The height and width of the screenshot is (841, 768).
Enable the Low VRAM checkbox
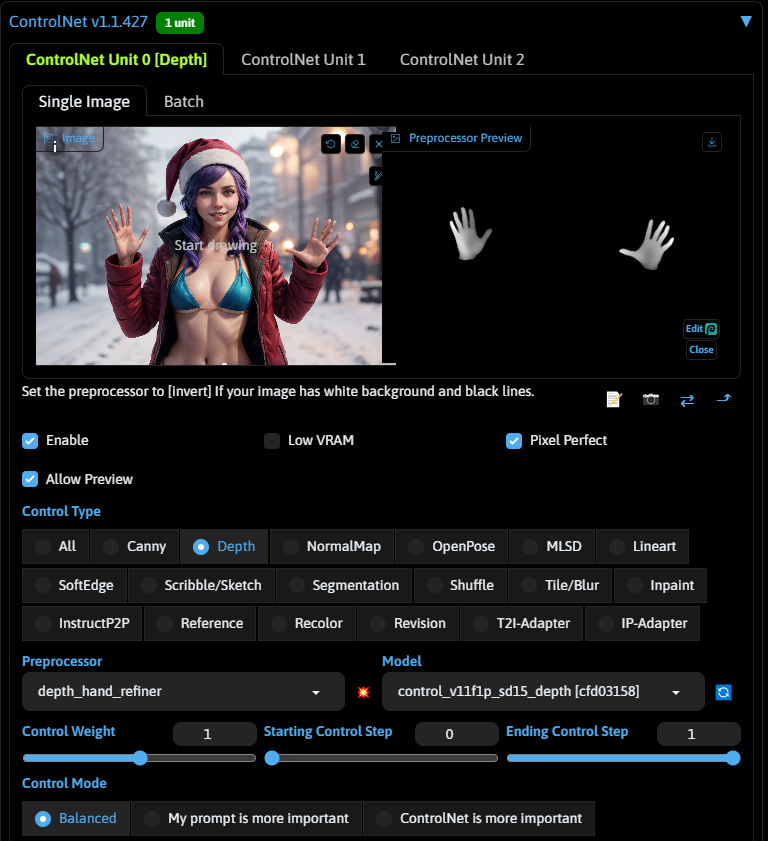(x=272, y=441)
